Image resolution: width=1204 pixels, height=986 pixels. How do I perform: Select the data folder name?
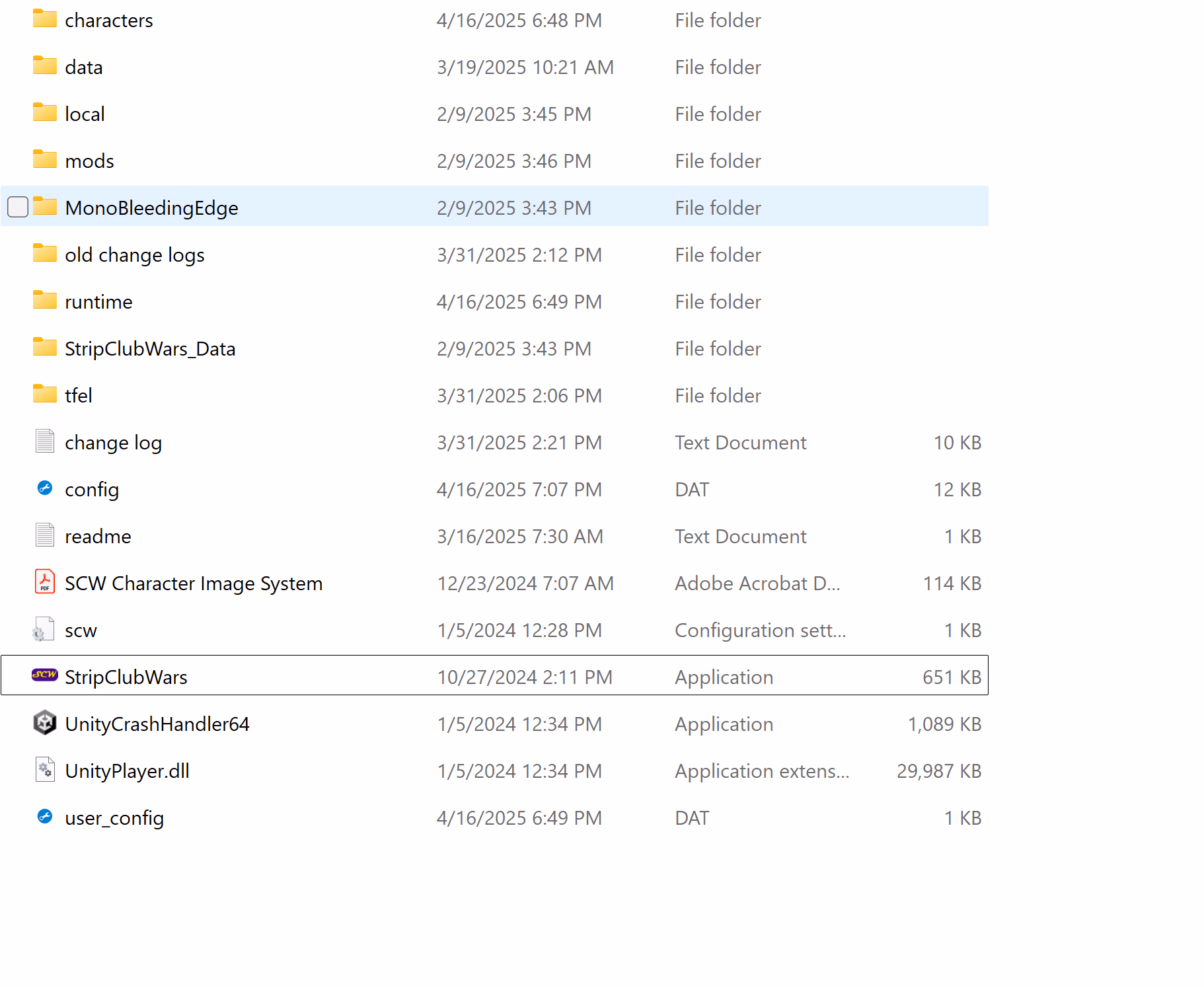point(84,67)
